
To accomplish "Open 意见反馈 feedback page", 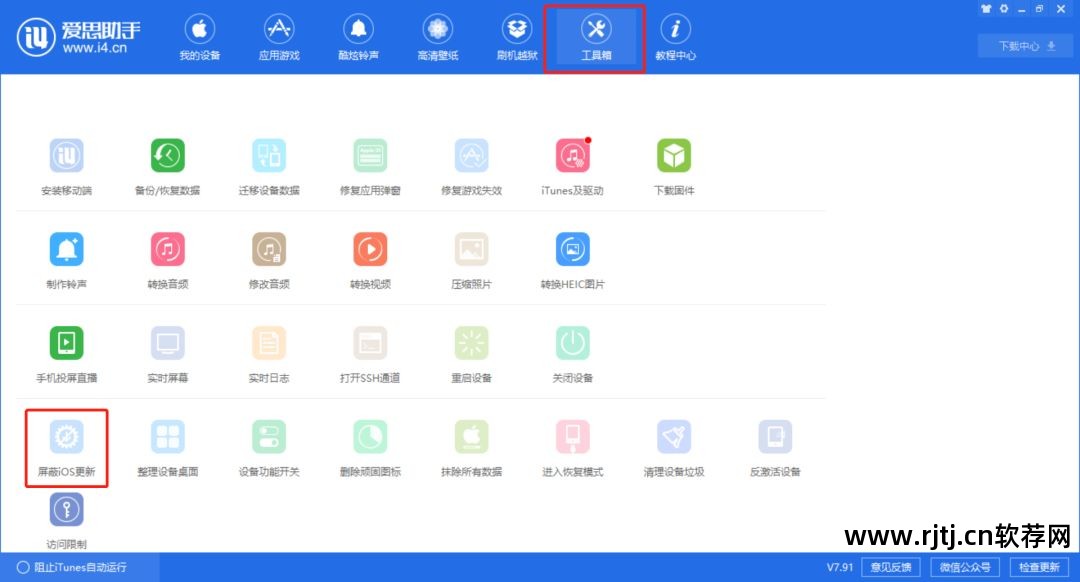I will pyautogui.click(x=890, y=566).
